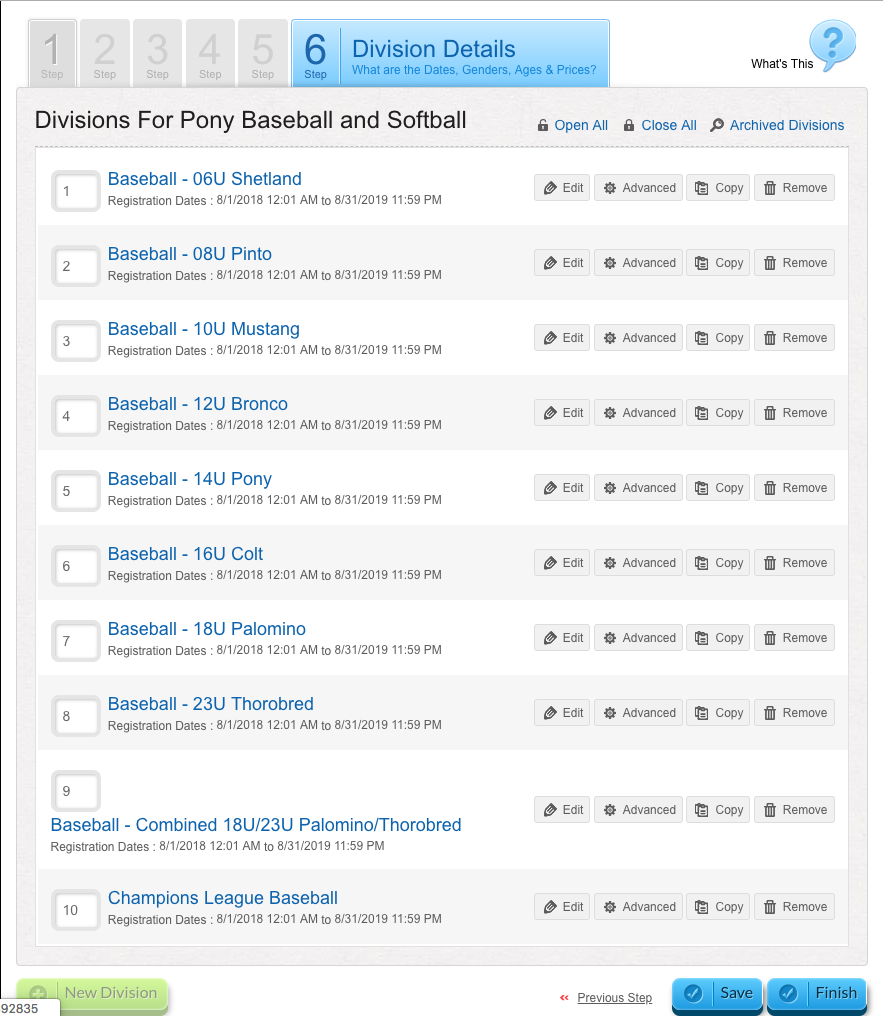Click the Close All locked padlock icon
The image size is (883, 1016).
629,125
